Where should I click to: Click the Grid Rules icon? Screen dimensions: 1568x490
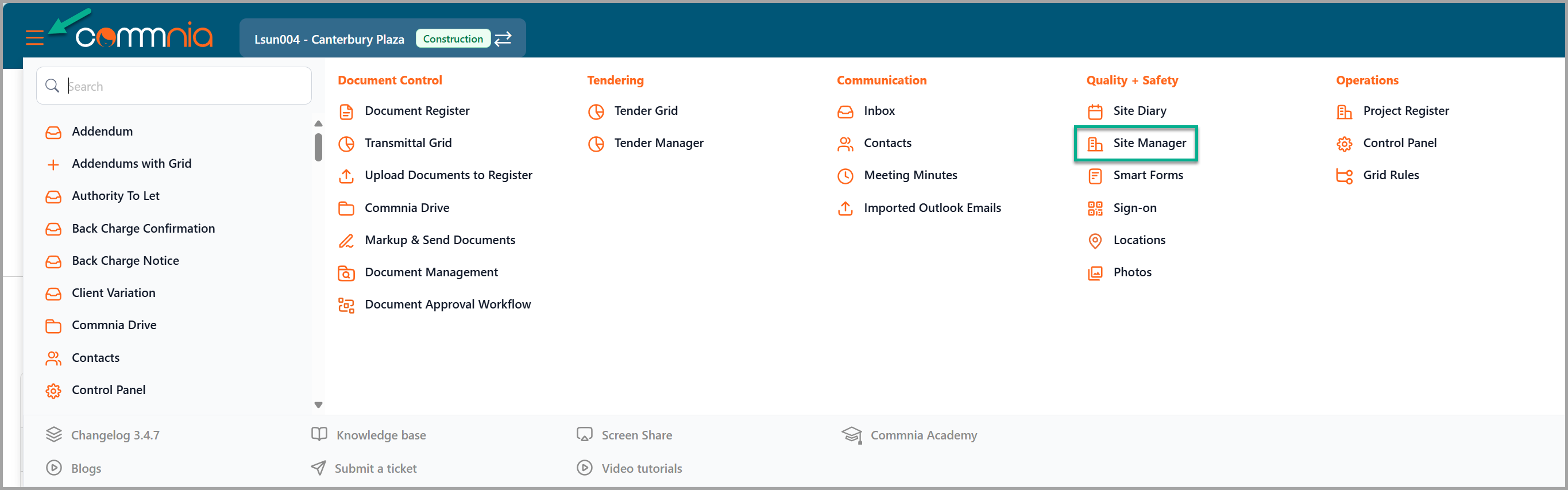[x=1345, y=176]
